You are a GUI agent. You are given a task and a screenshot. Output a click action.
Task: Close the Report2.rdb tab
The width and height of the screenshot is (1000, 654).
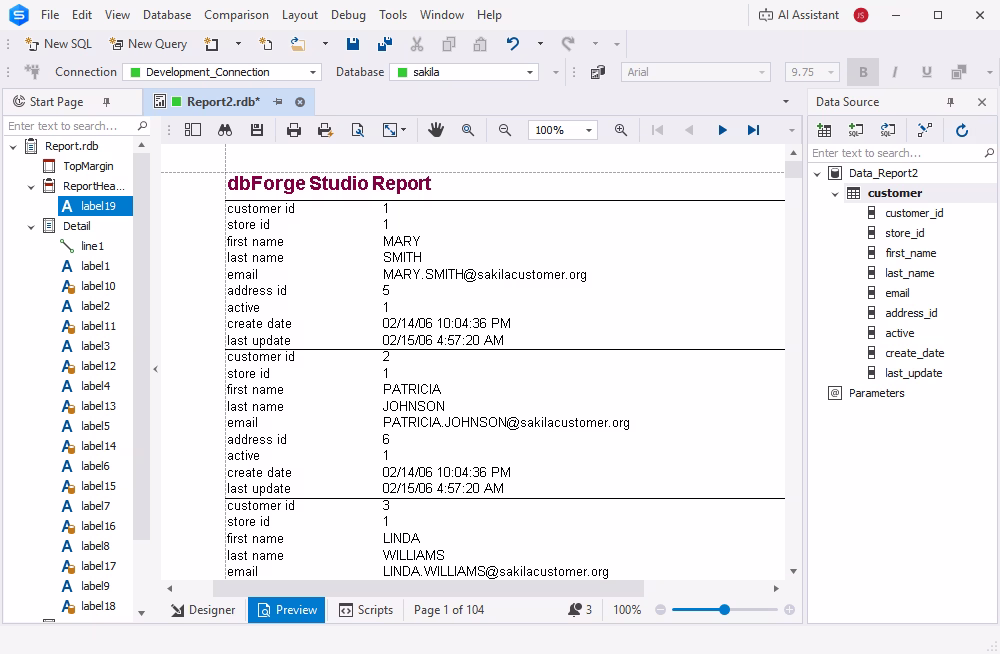pyautogui.click(x=300, y=102)
